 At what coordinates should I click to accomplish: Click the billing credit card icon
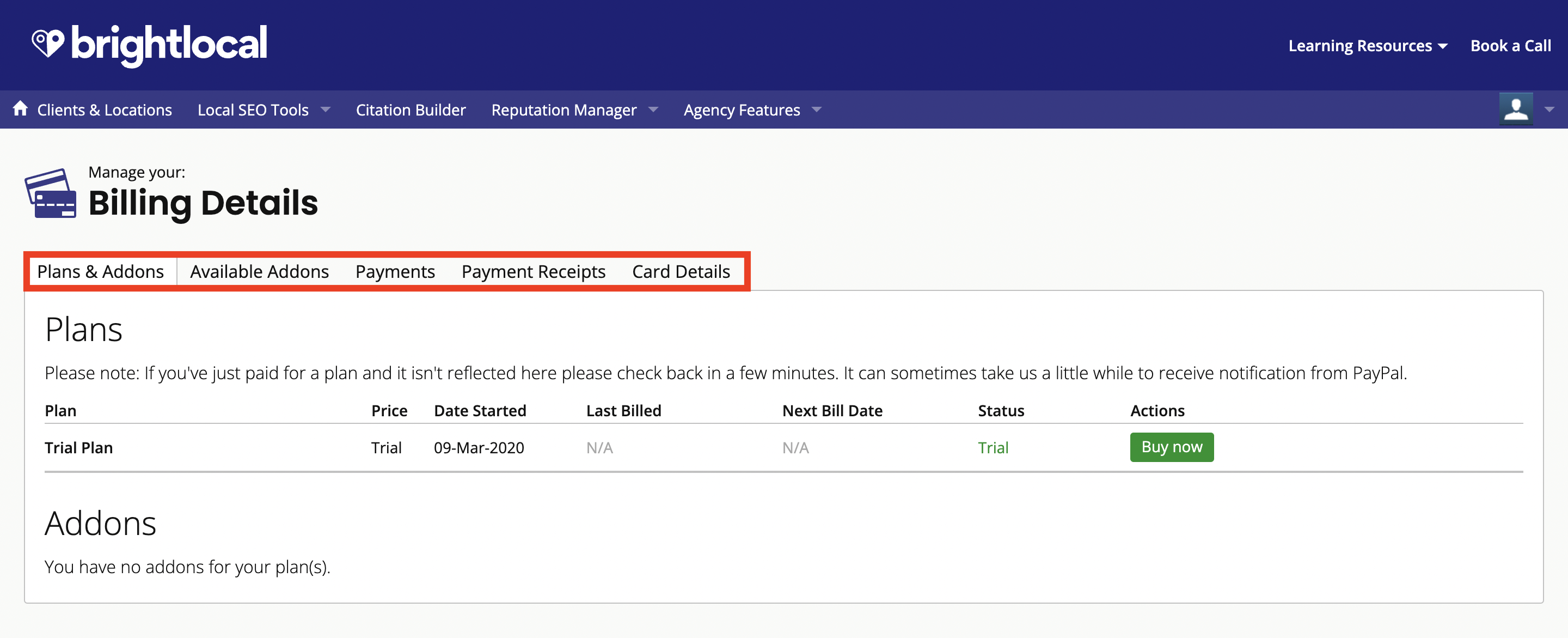coord(51,193)
